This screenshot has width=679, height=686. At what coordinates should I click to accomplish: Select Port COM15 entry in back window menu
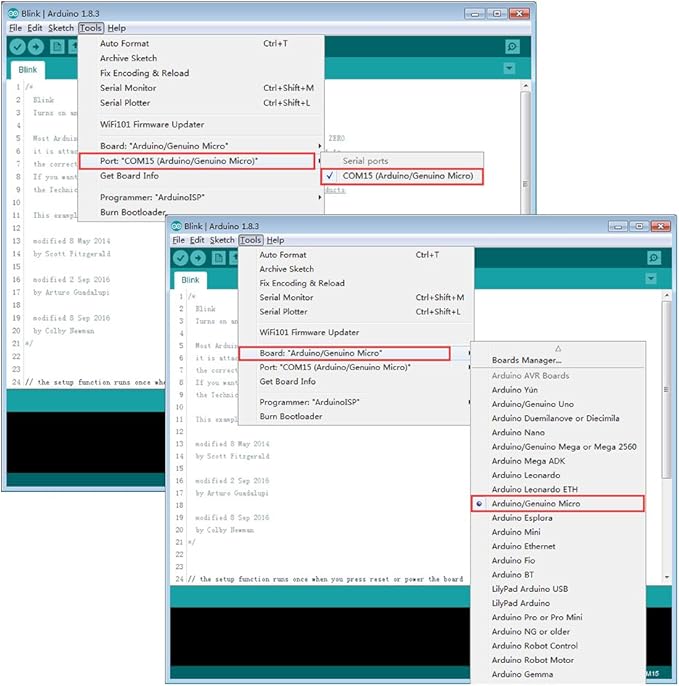click(x=197, y=161)
